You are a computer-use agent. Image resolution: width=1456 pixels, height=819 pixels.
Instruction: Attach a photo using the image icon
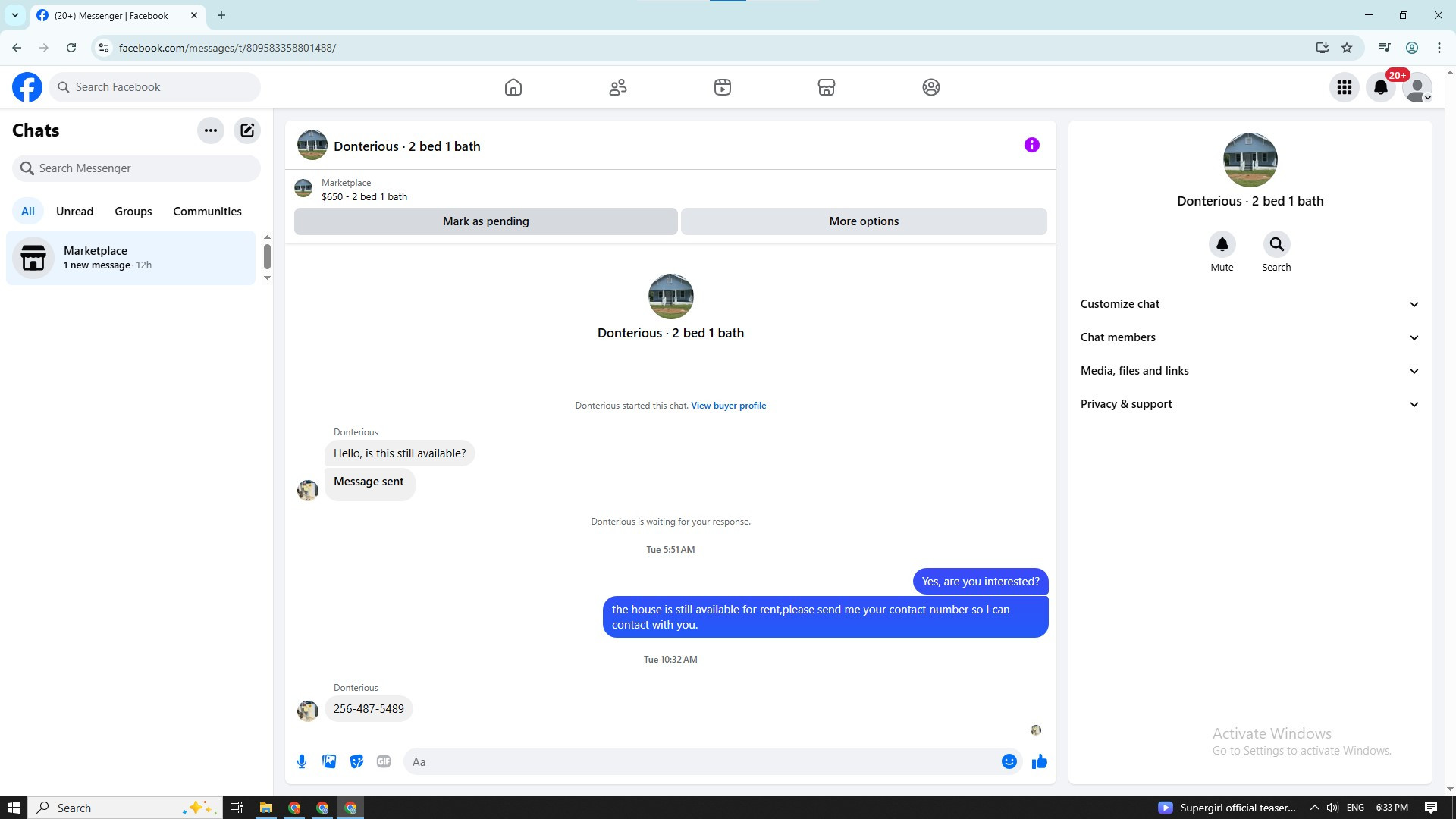click(x=329, y=761)
